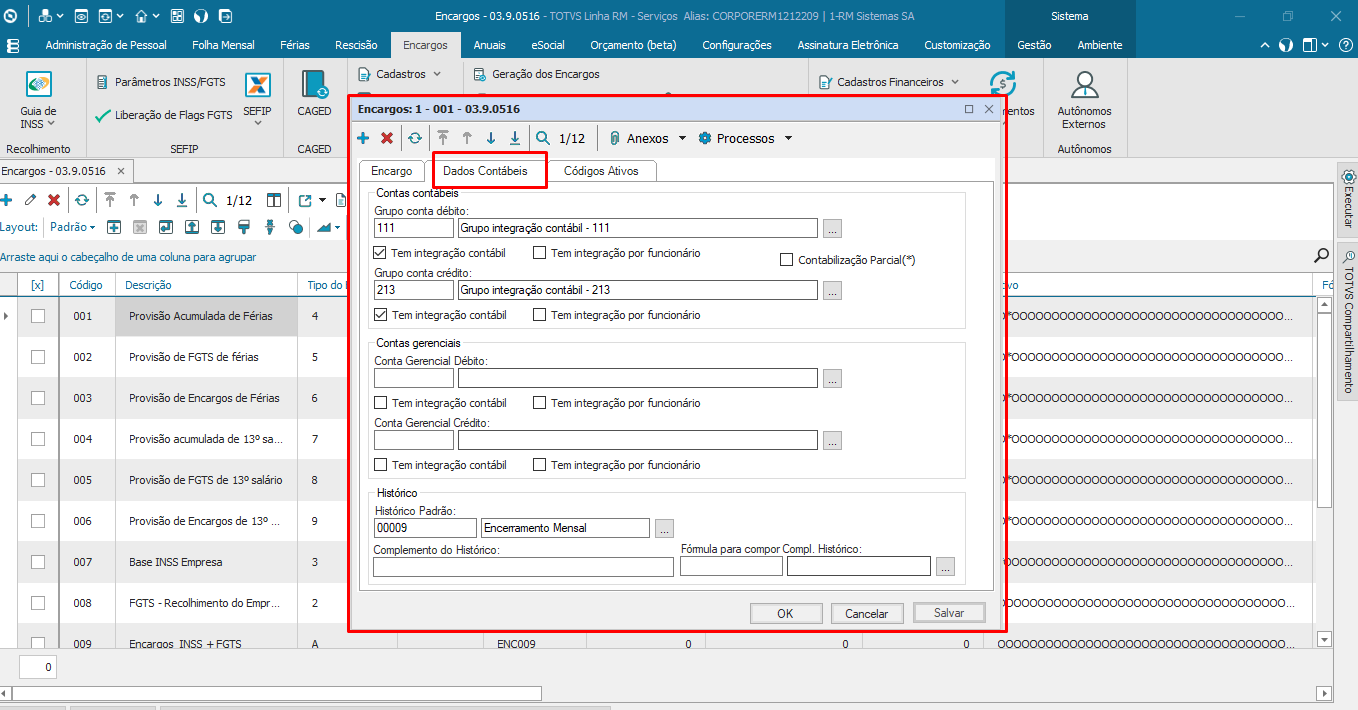Click the OK button

(x=785, y=613)
